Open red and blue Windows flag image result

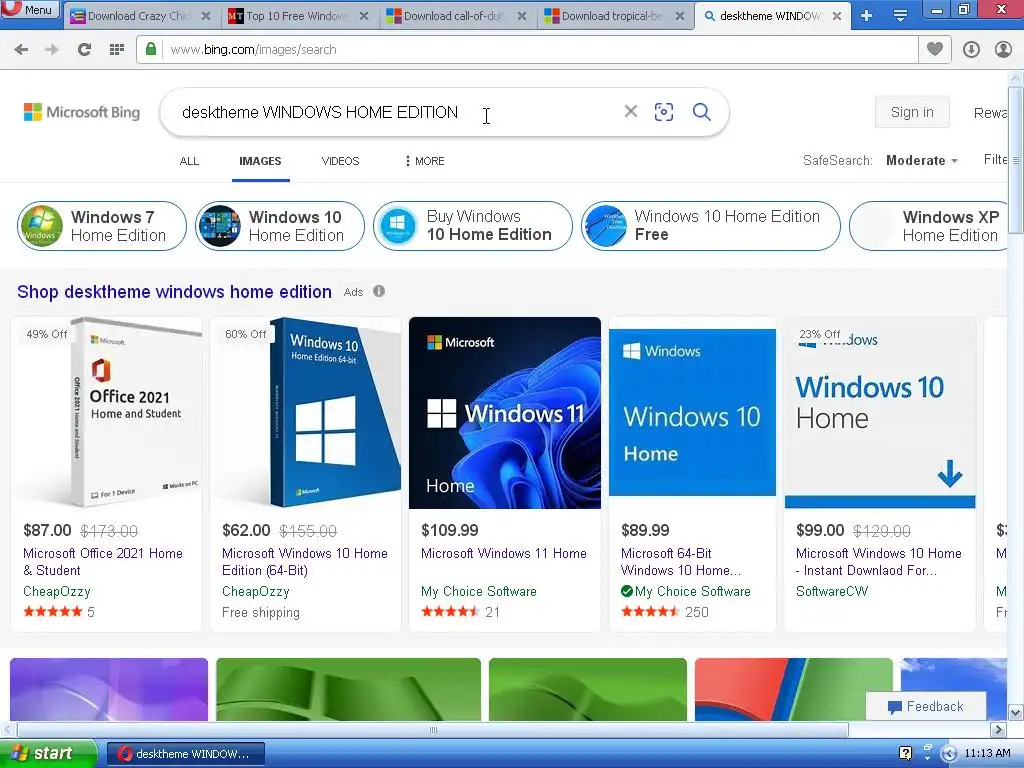793,689
